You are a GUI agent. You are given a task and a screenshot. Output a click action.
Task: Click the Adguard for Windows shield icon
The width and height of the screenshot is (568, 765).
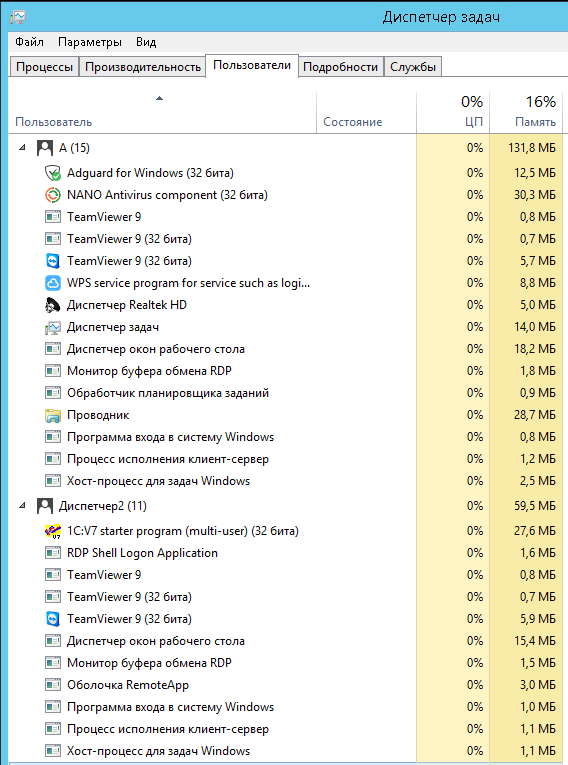pyautogui.click(x=53, y=173)
